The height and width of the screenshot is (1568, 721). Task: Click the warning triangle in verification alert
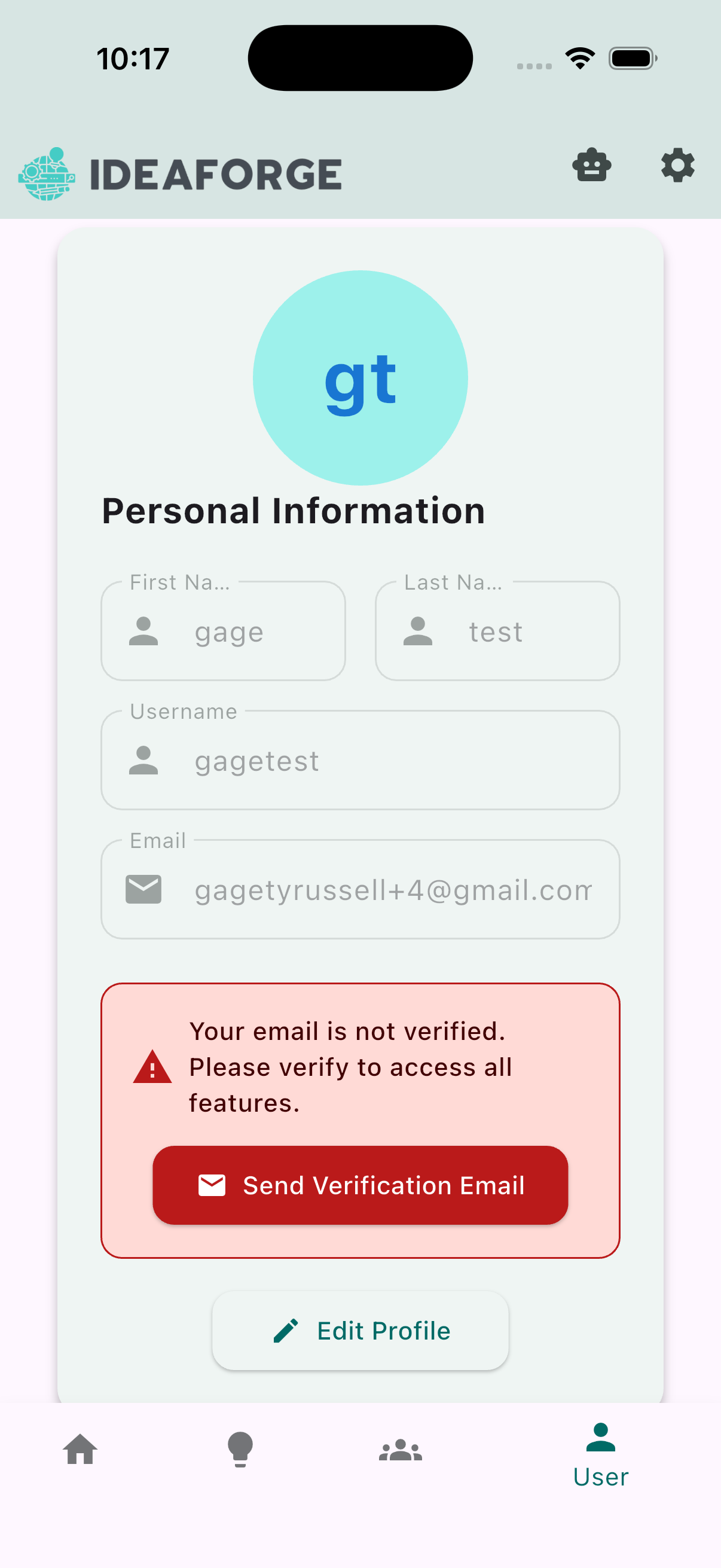[x=152, y=1066]
